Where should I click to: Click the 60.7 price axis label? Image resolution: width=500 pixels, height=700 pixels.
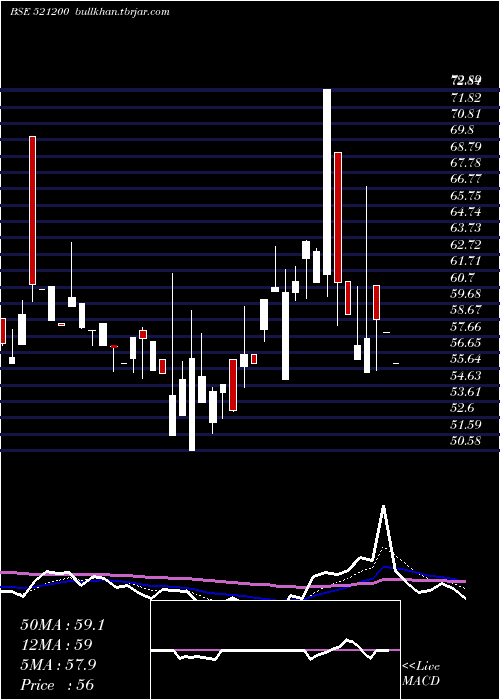462,277
